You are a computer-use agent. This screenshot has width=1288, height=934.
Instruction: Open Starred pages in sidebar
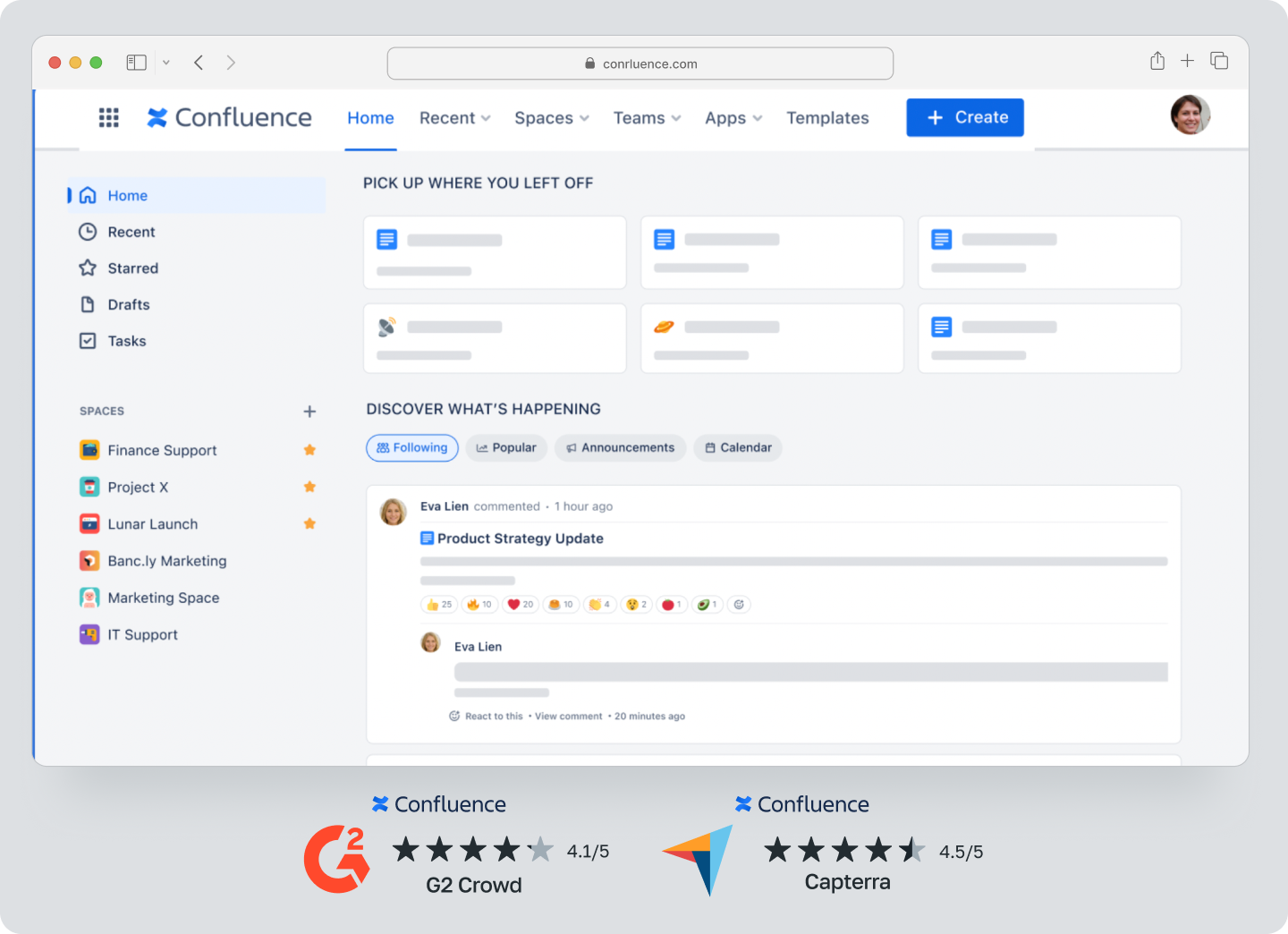point(132,268)
